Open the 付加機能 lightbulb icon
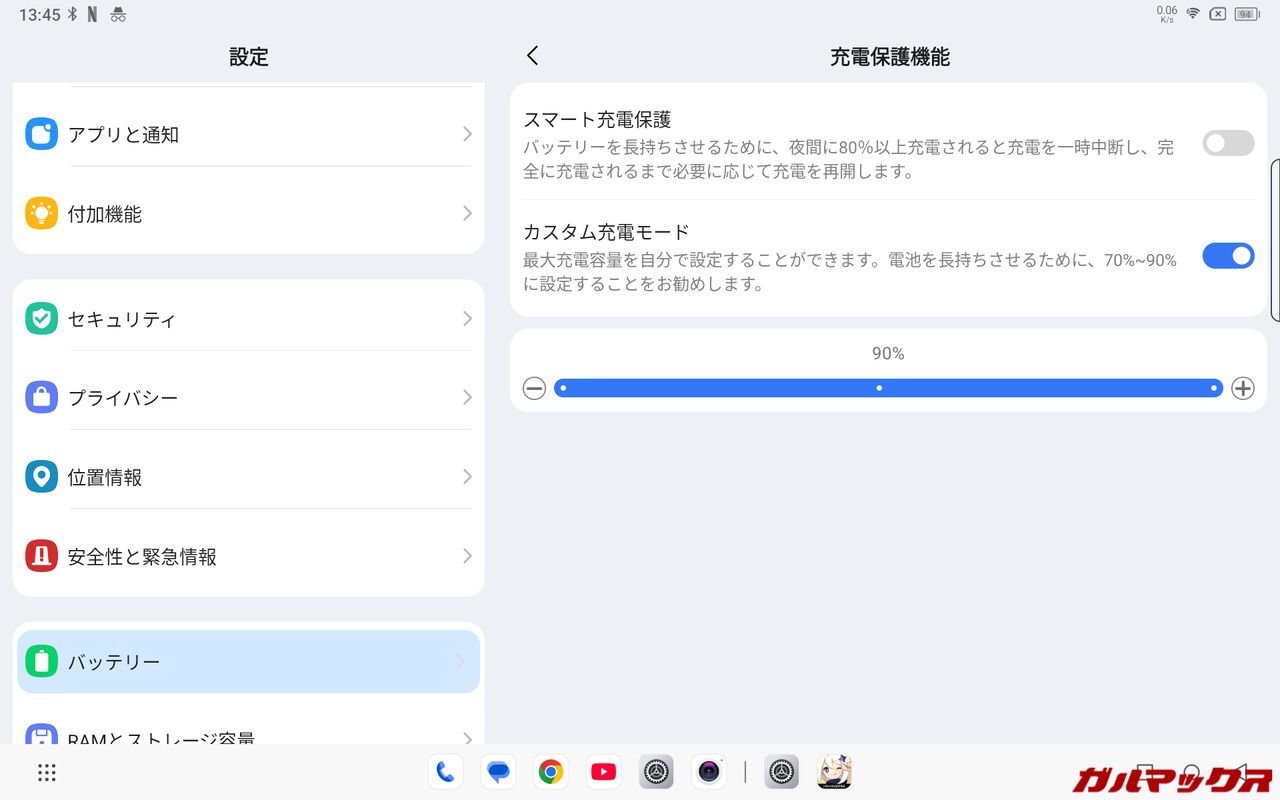This screenshot has width=1280, height=800. point(41,213)
